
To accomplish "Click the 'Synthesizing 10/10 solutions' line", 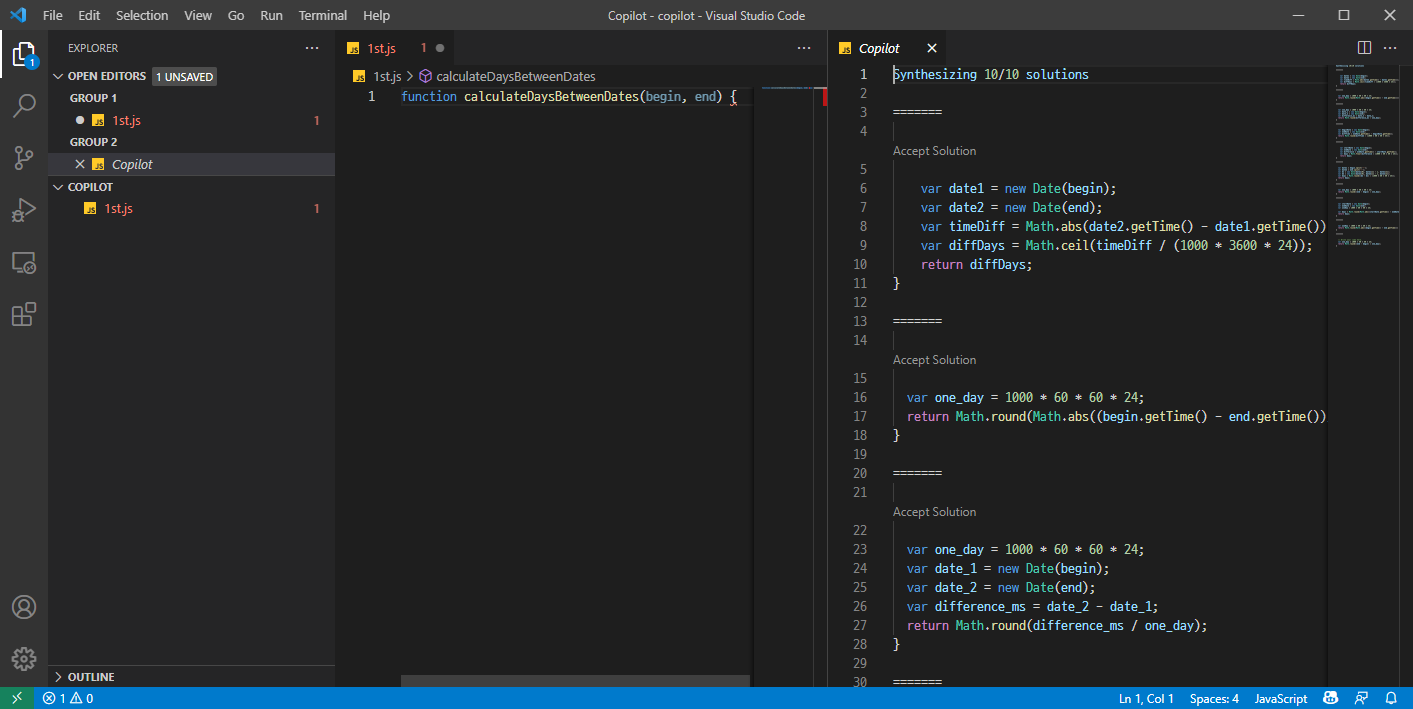I will point(990,74).
